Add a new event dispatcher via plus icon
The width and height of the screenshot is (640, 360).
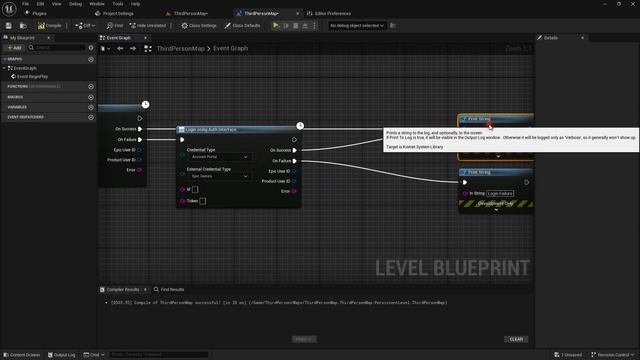[91, 117]
